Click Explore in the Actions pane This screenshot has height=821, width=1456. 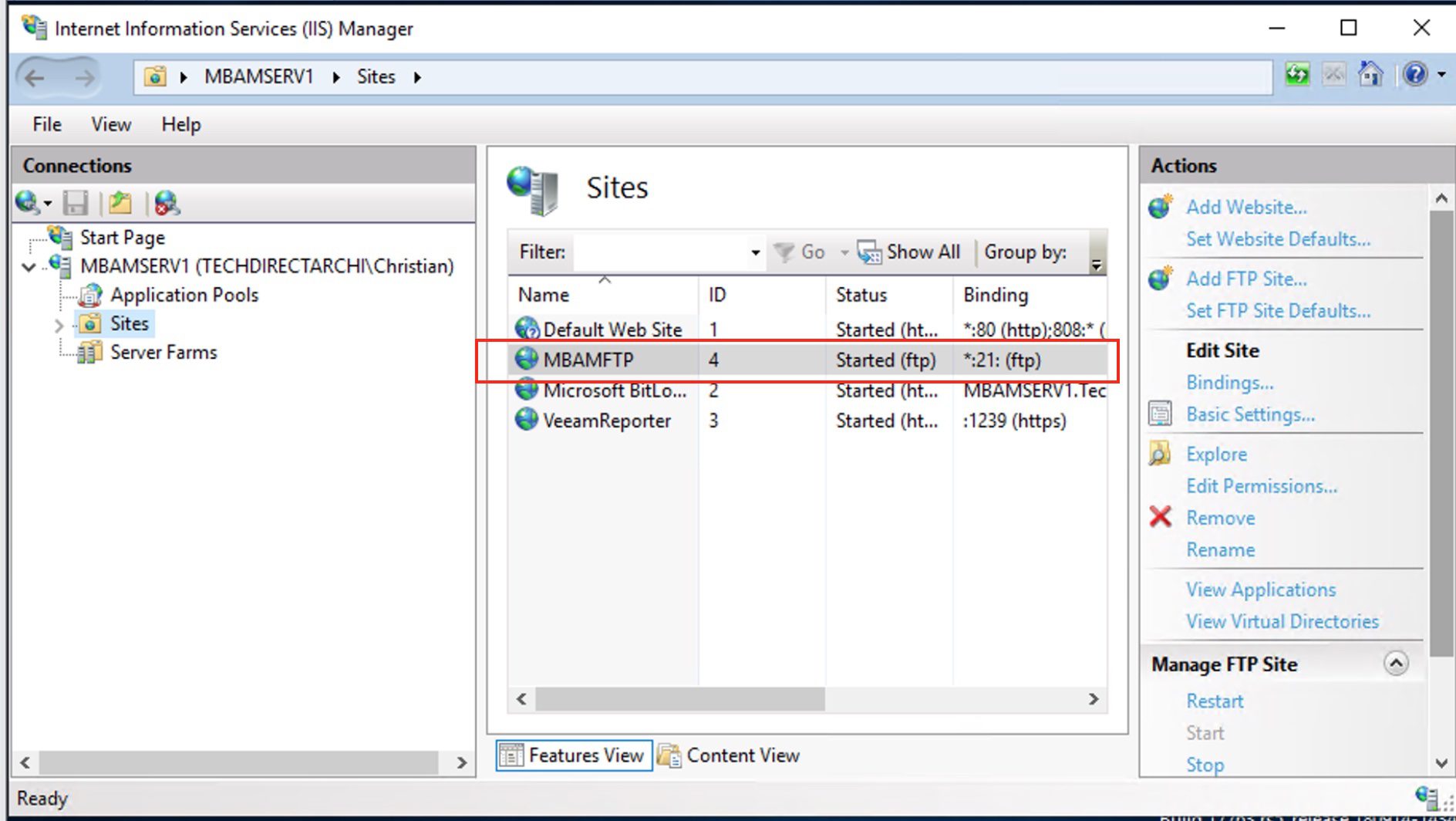[x=1216, y=454]
